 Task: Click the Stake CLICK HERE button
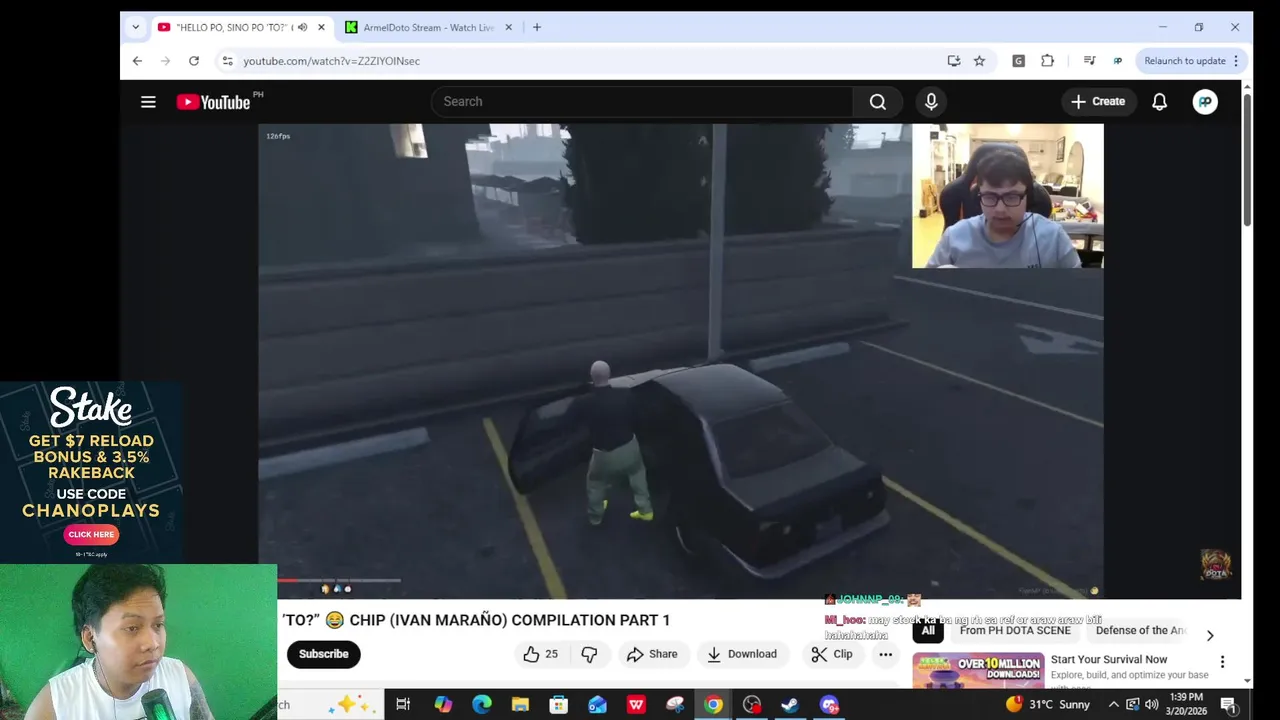point(91,534)
